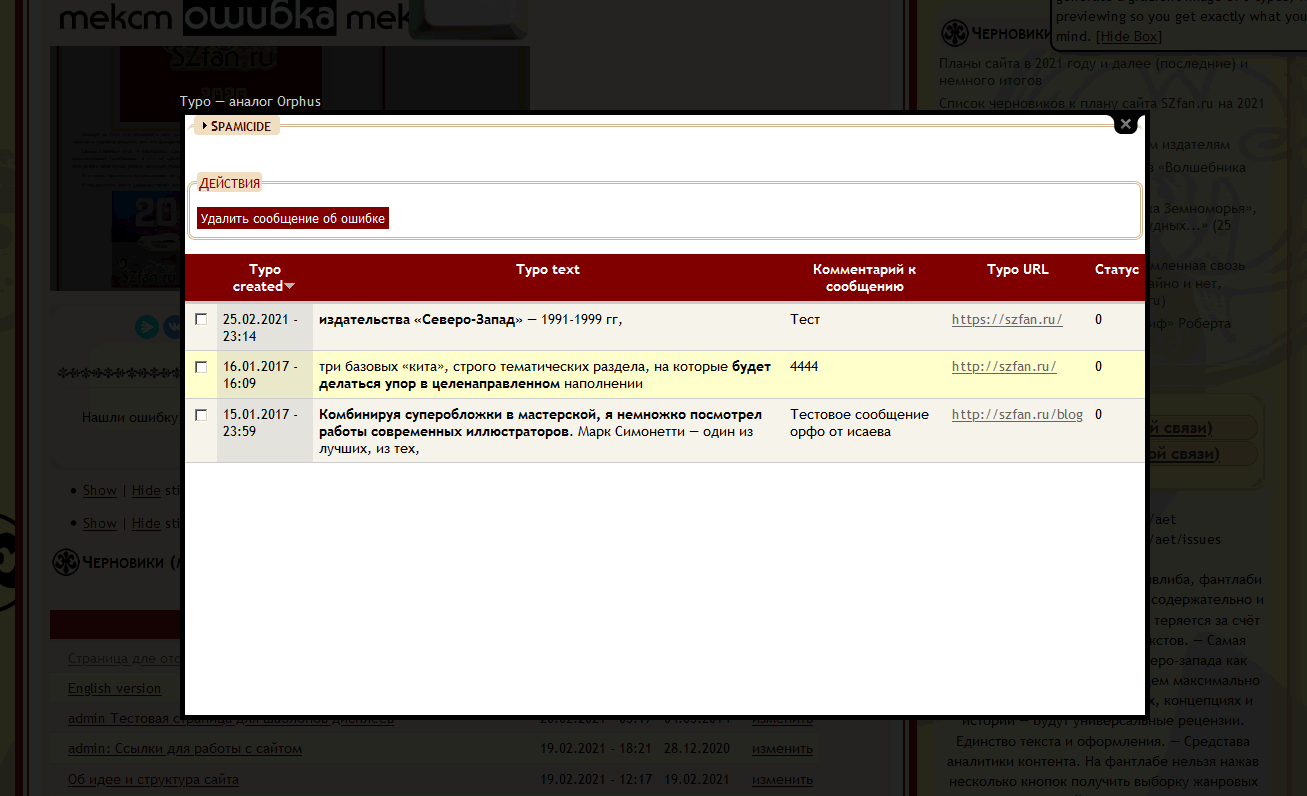This screenshot has width=1307, height=796.
Task: Tick checkbox for the 15.01.2017 typo row
Action: tap(201, 414)
